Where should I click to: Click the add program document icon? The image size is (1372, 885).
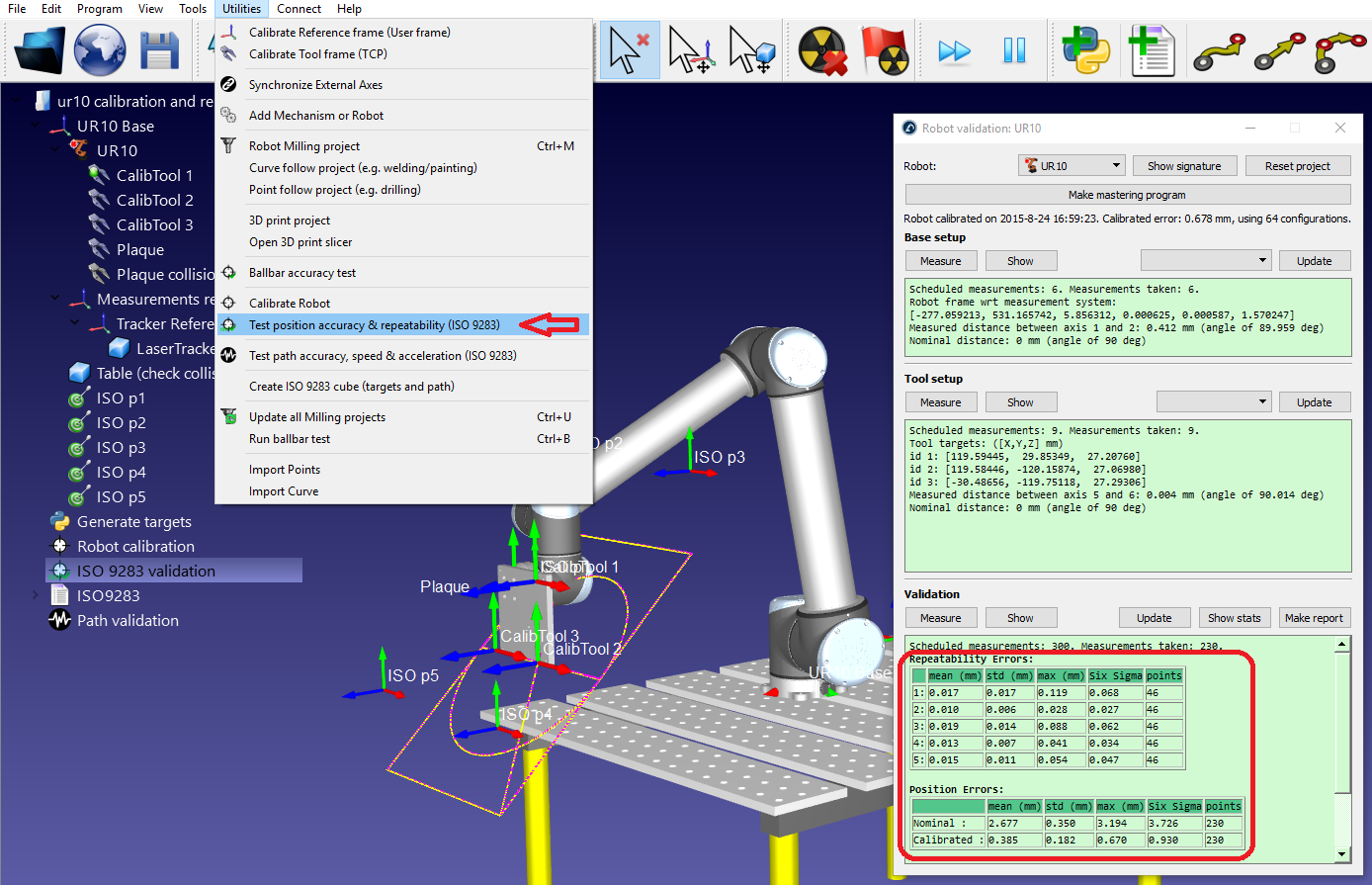click(1150, 50)
